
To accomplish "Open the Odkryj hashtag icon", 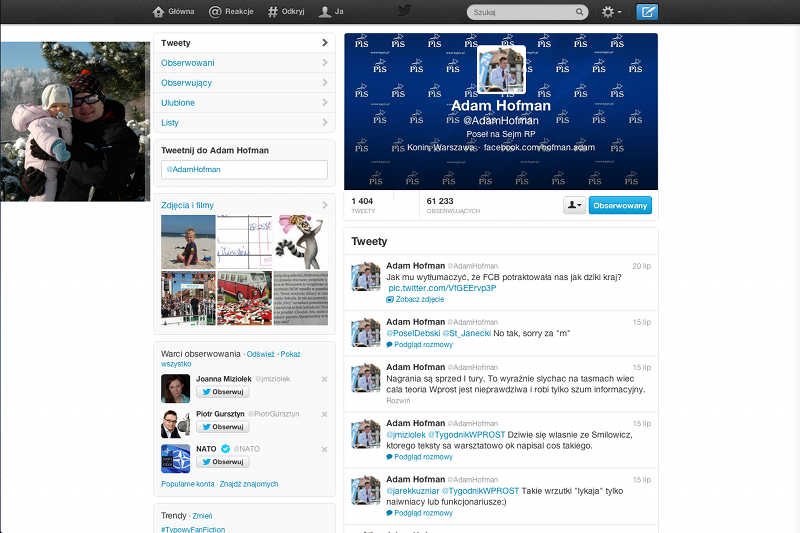I will click(x=273, y=12).
